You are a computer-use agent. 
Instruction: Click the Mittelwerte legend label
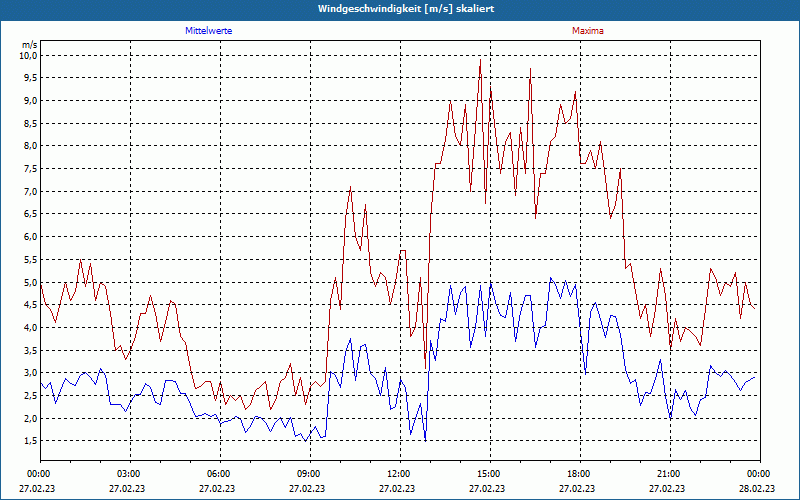click(x=208, y=31)
